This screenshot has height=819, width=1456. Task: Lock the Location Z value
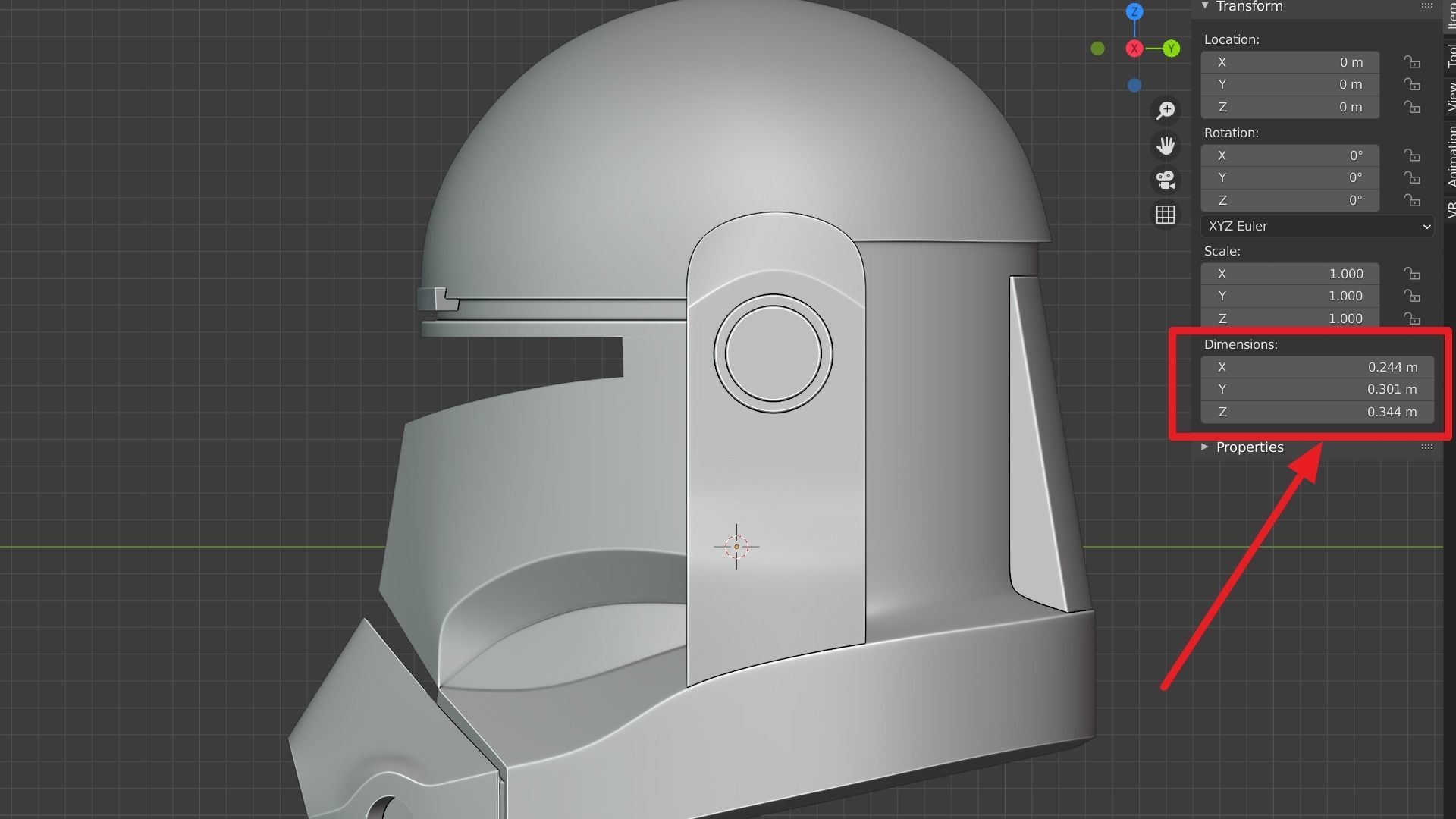[x=1411, y=107]
